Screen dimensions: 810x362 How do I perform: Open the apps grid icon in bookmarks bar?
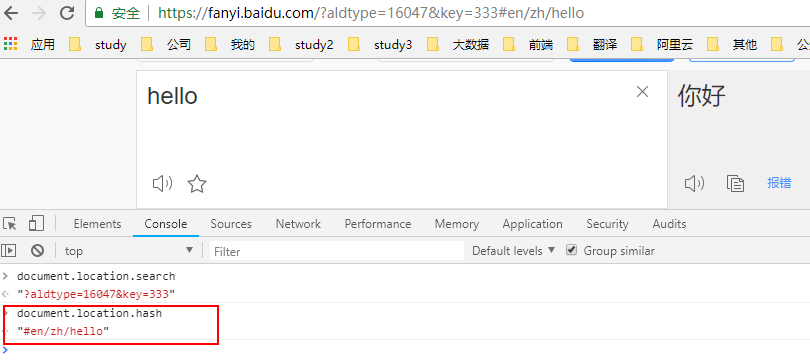coord(10,44)
